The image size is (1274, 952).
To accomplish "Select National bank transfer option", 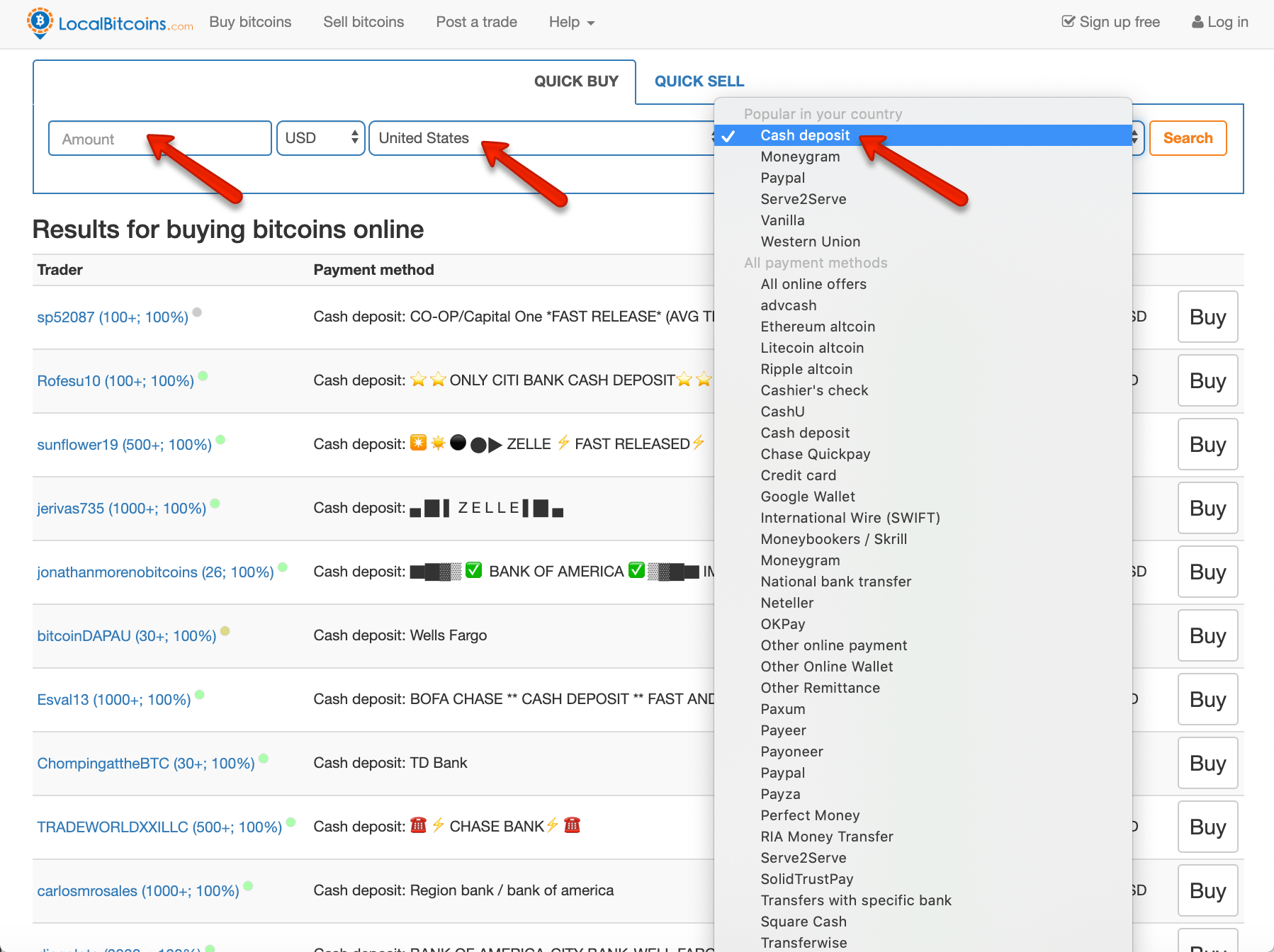I will click(x=923, y=582).
